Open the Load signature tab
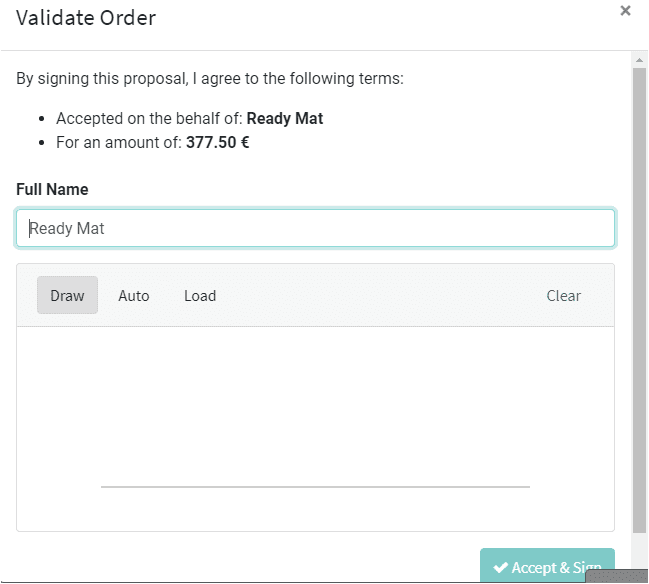Image resolution: width=649 pixels, height=584 pixels. 200,296
